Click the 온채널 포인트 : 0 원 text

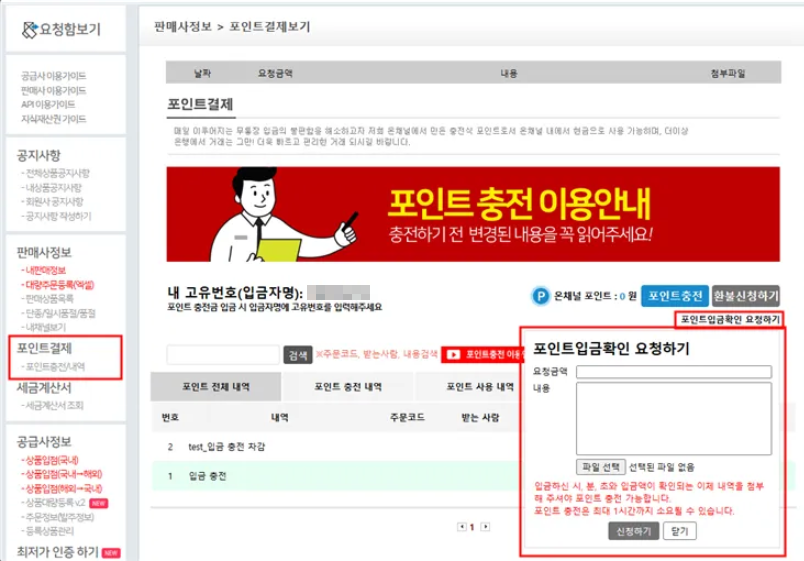click(x=595, y=296)
